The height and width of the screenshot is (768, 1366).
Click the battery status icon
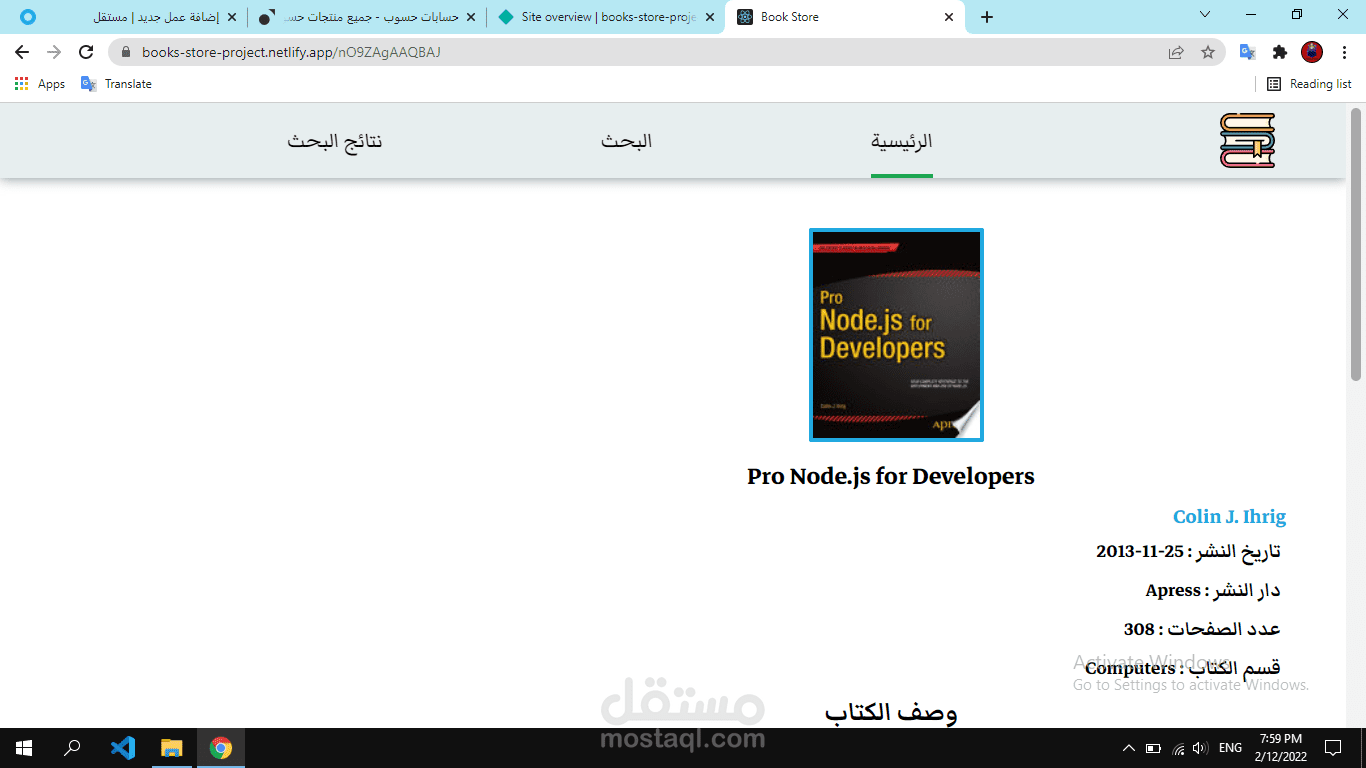(x=1153, y=748)
